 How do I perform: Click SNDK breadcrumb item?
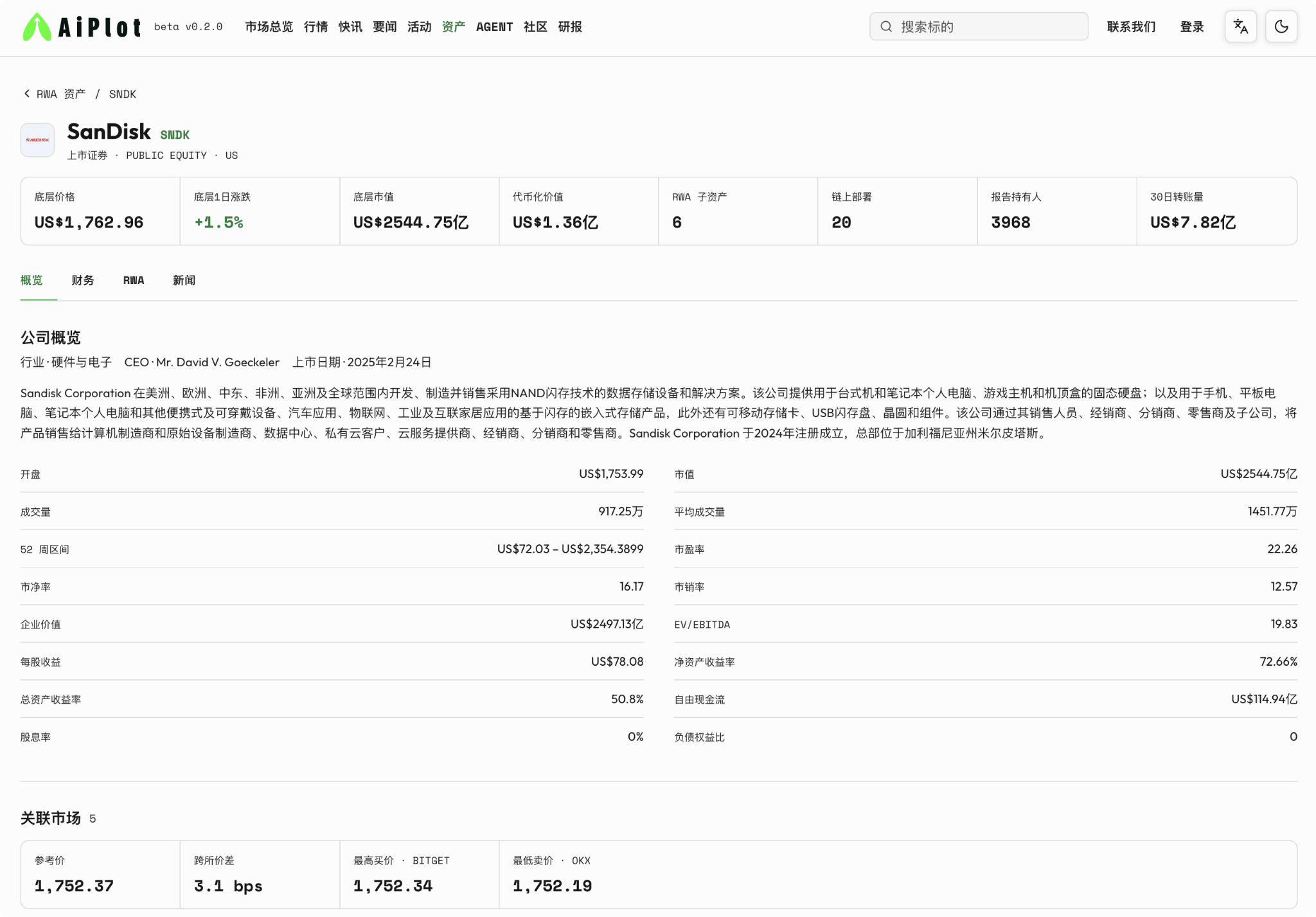click(123, 94)
